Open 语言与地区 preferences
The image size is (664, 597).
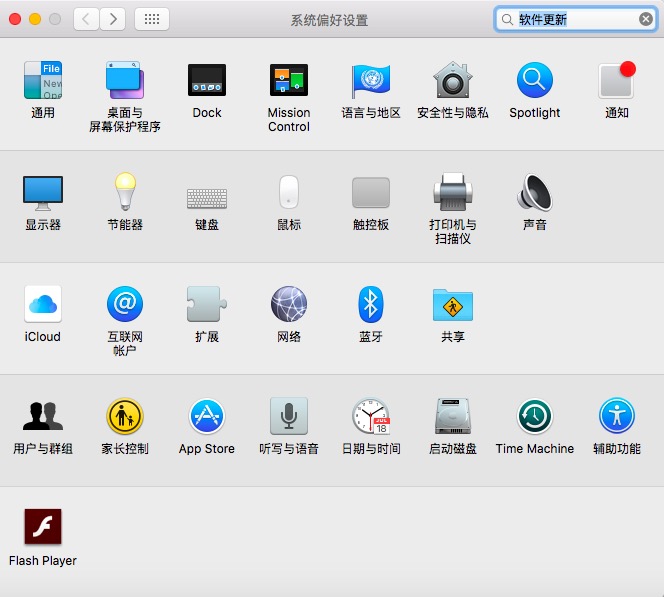[371, 81]
